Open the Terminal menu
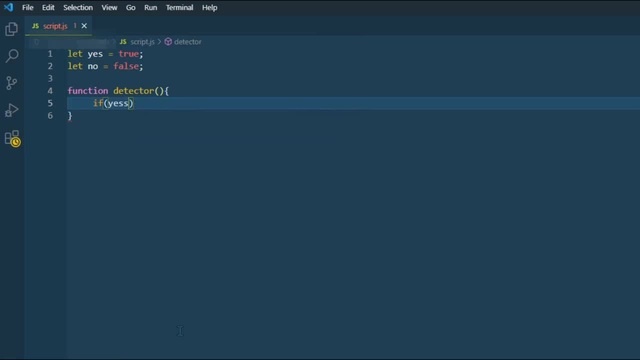 point(180,7)
